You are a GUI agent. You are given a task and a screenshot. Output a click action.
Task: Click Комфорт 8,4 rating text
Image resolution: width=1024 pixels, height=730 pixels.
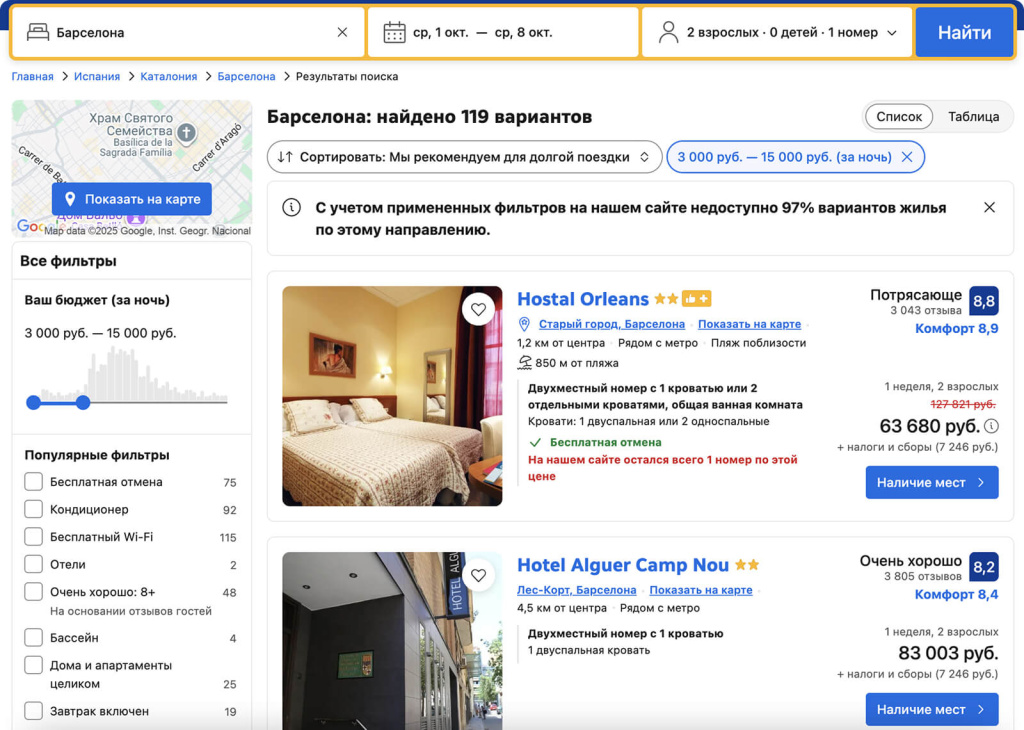[x=956, y=594]
